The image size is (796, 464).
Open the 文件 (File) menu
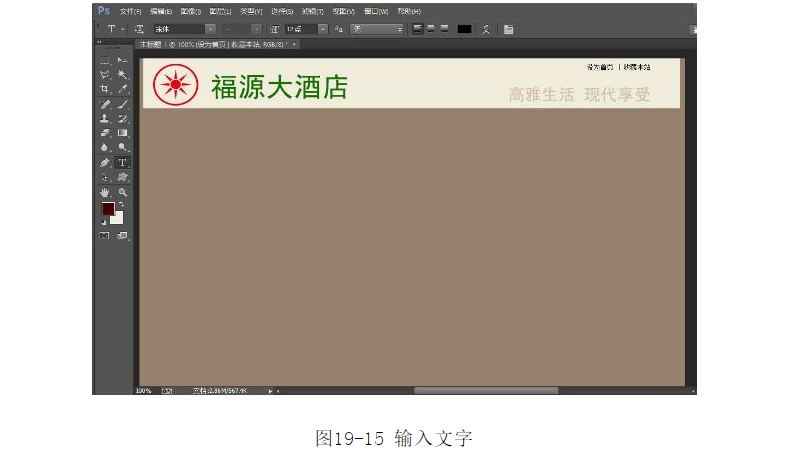131,11
